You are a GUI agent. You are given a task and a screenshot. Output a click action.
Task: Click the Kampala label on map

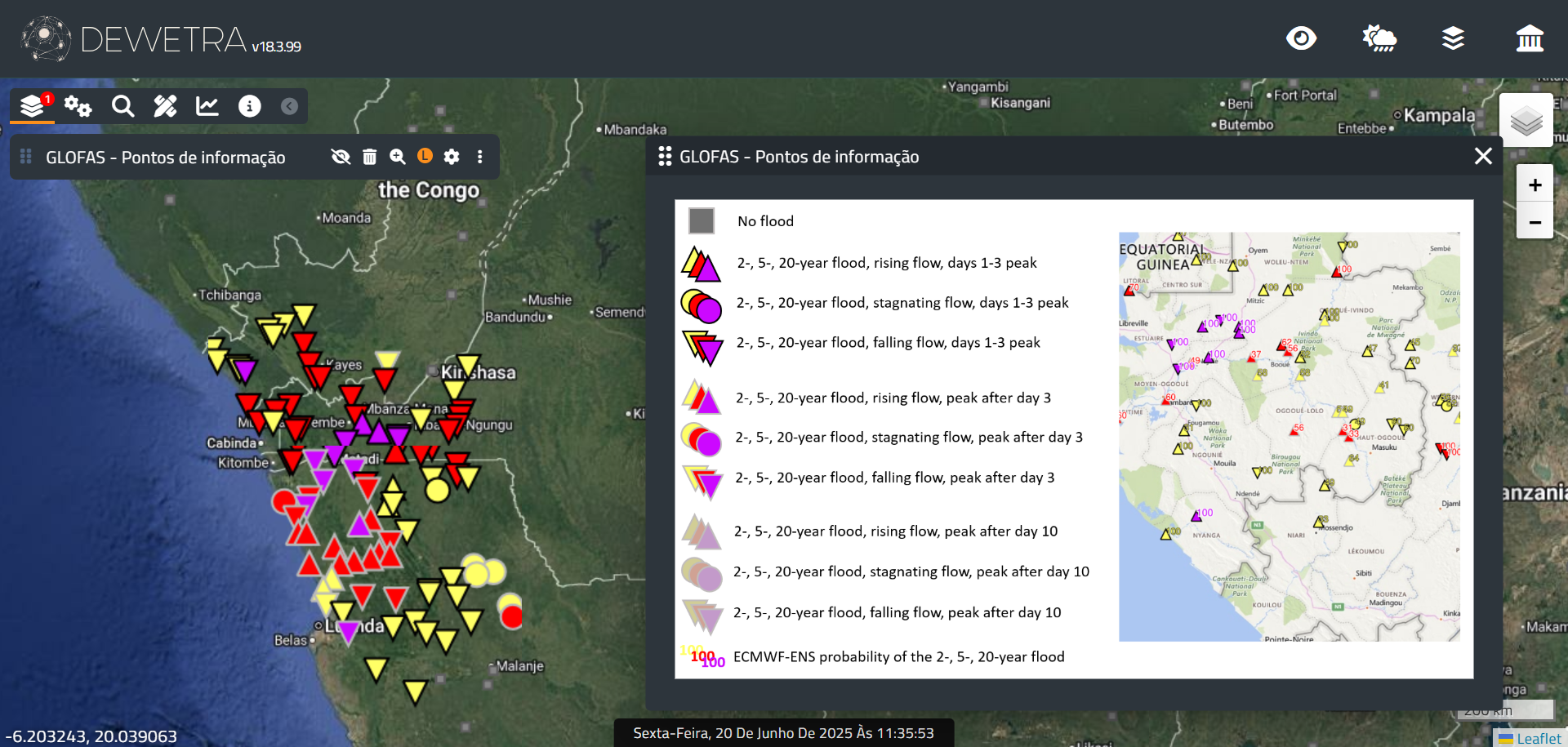point(1439,115)
